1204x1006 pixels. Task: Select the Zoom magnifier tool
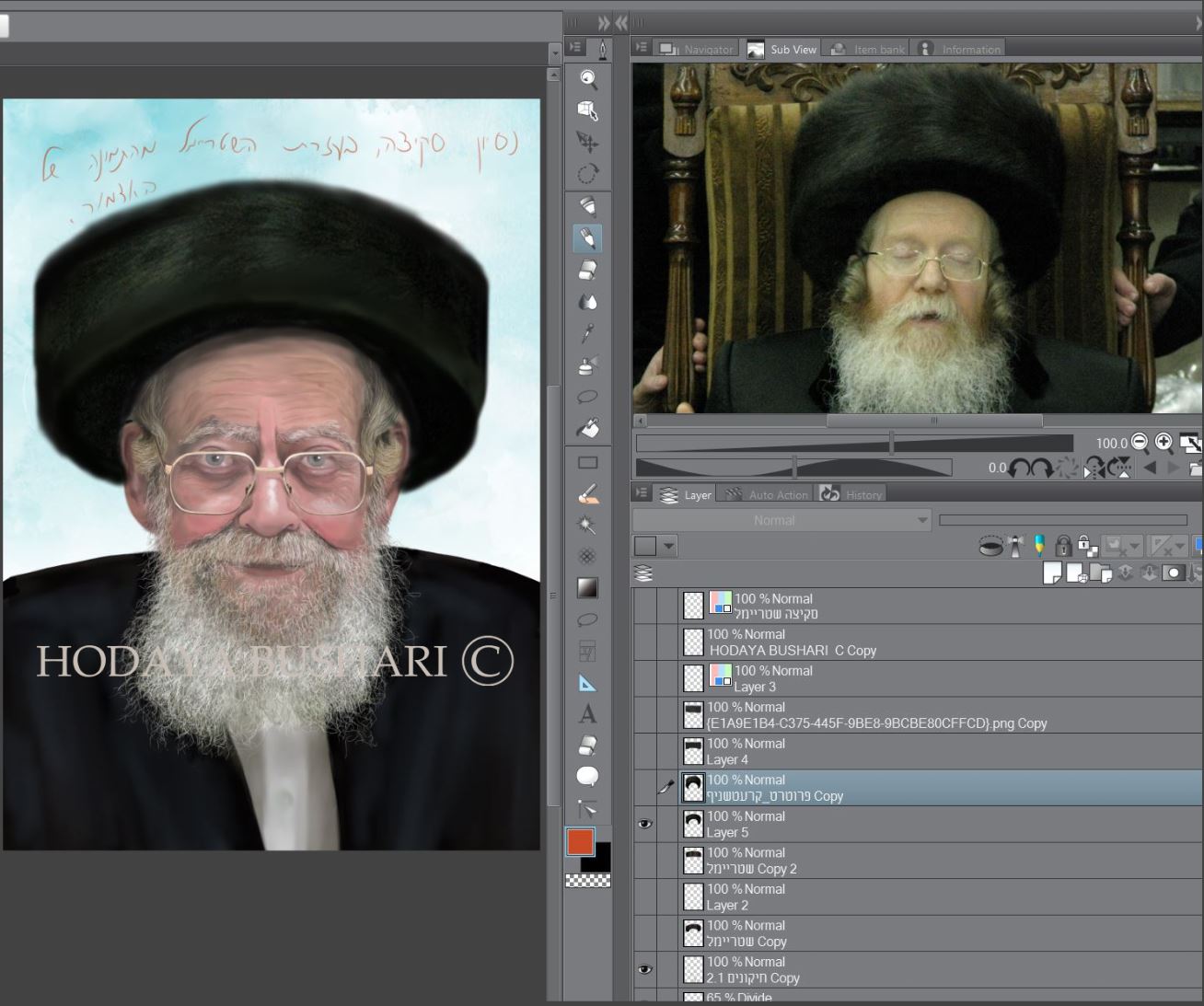(x=588, y=79)
